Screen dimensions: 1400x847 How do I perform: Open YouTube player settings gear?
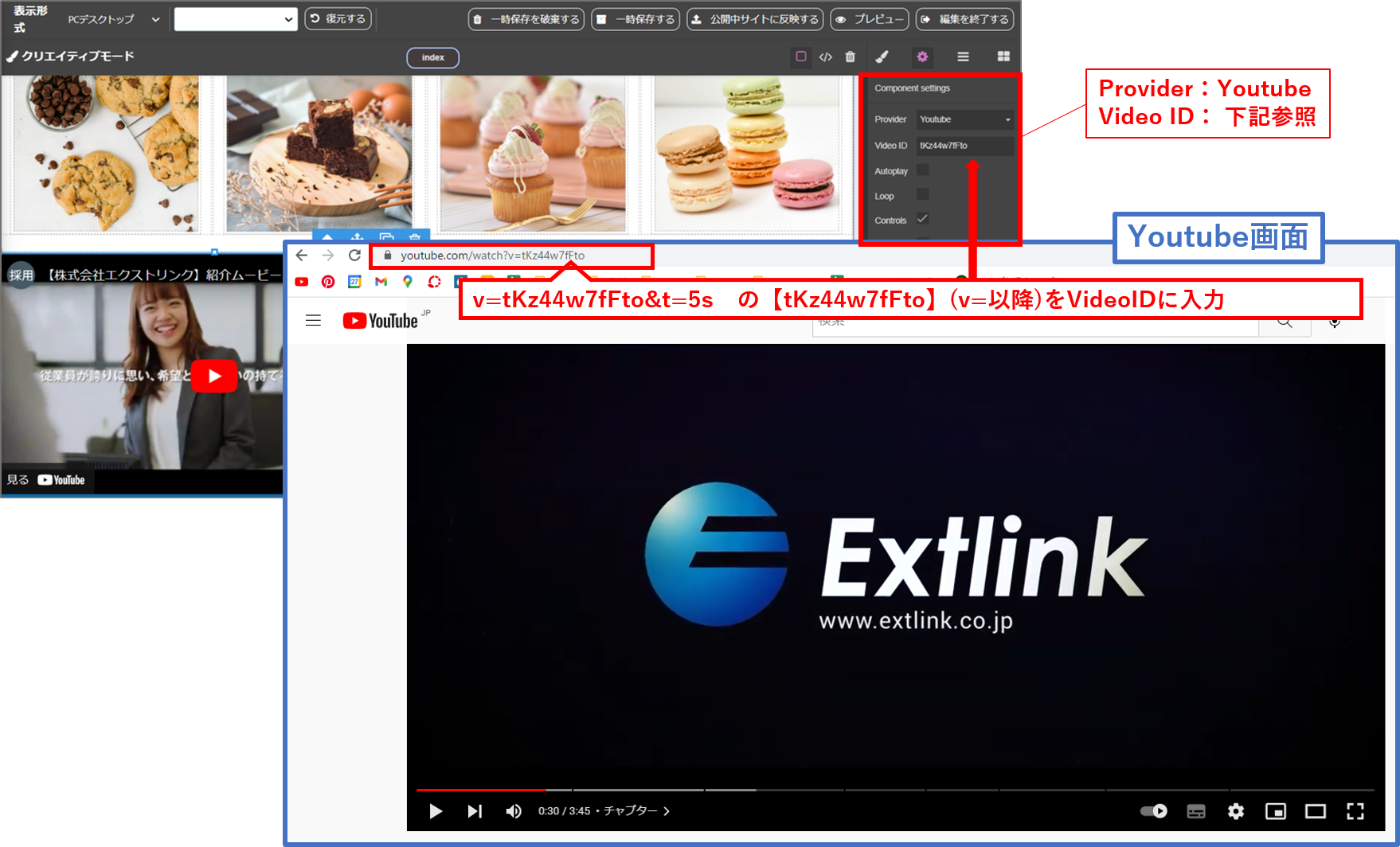[x=1235, y=811]
